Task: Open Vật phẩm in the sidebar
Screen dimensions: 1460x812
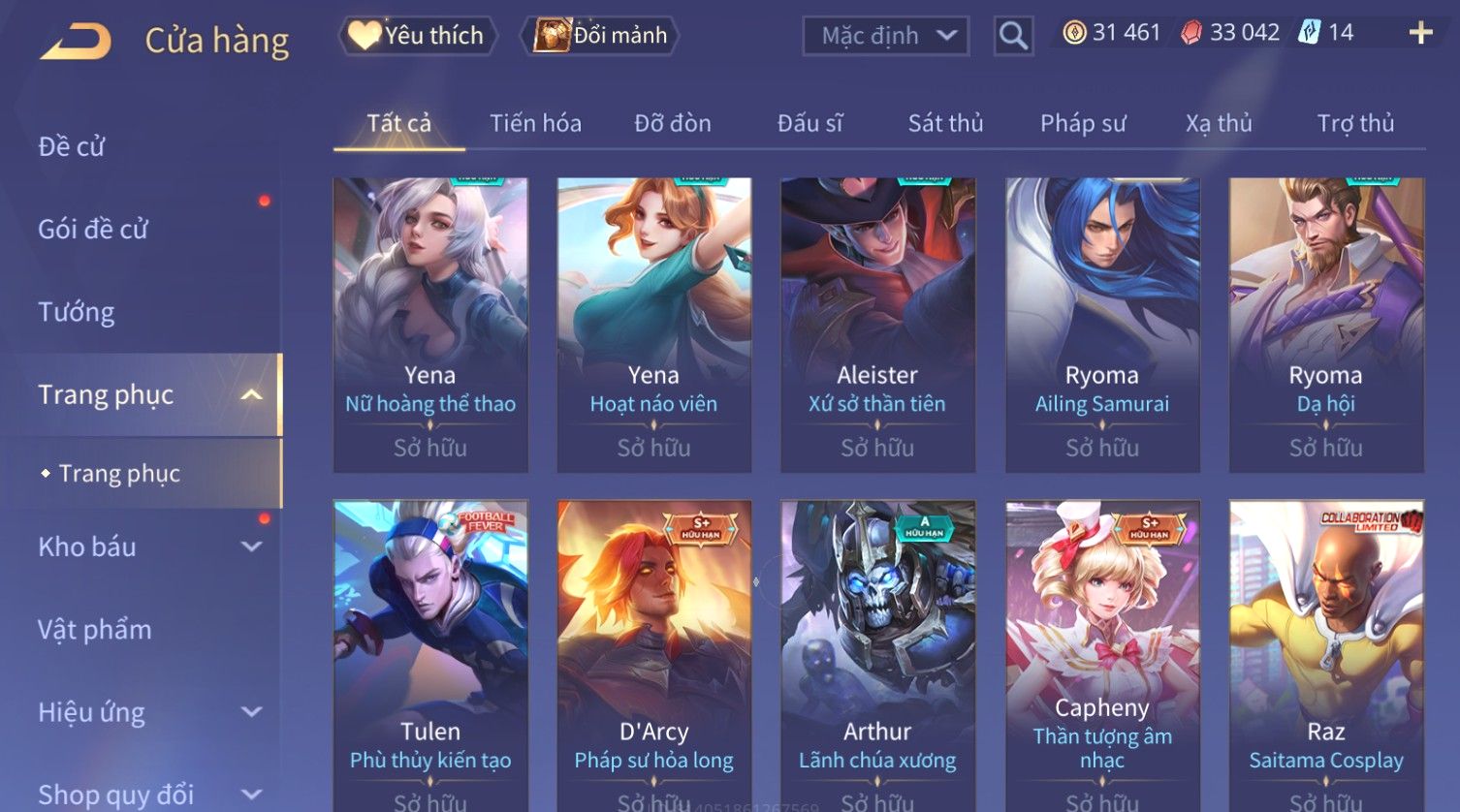Action: (95, 630)
